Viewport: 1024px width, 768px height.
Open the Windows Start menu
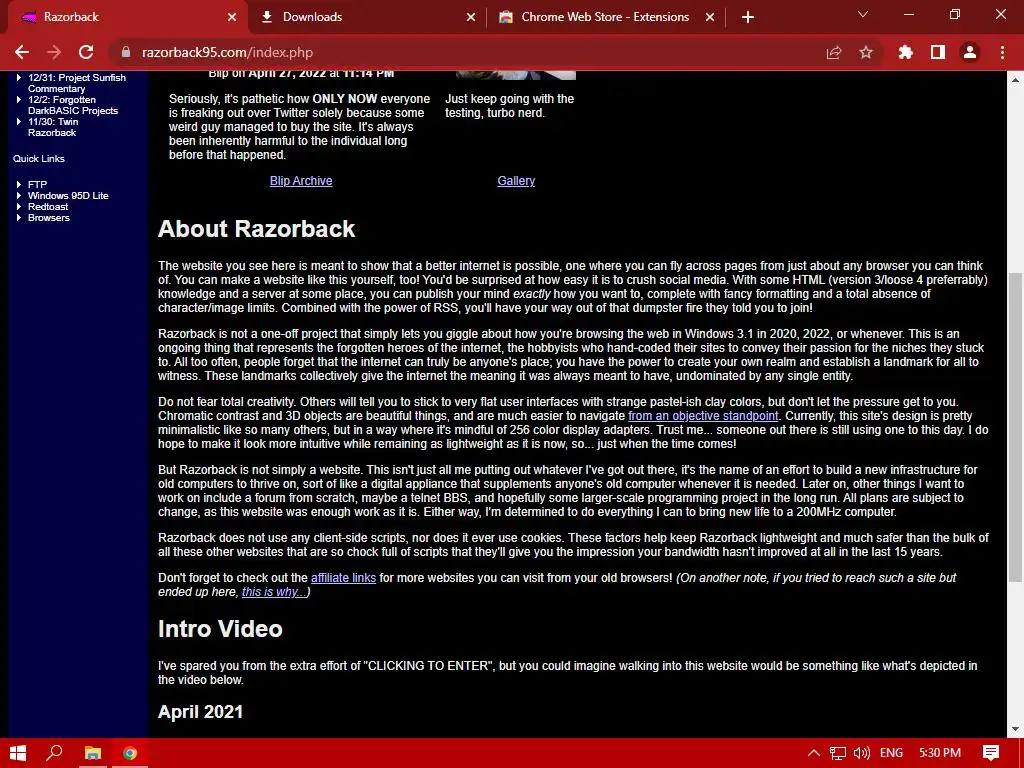[x=18, y=753]
